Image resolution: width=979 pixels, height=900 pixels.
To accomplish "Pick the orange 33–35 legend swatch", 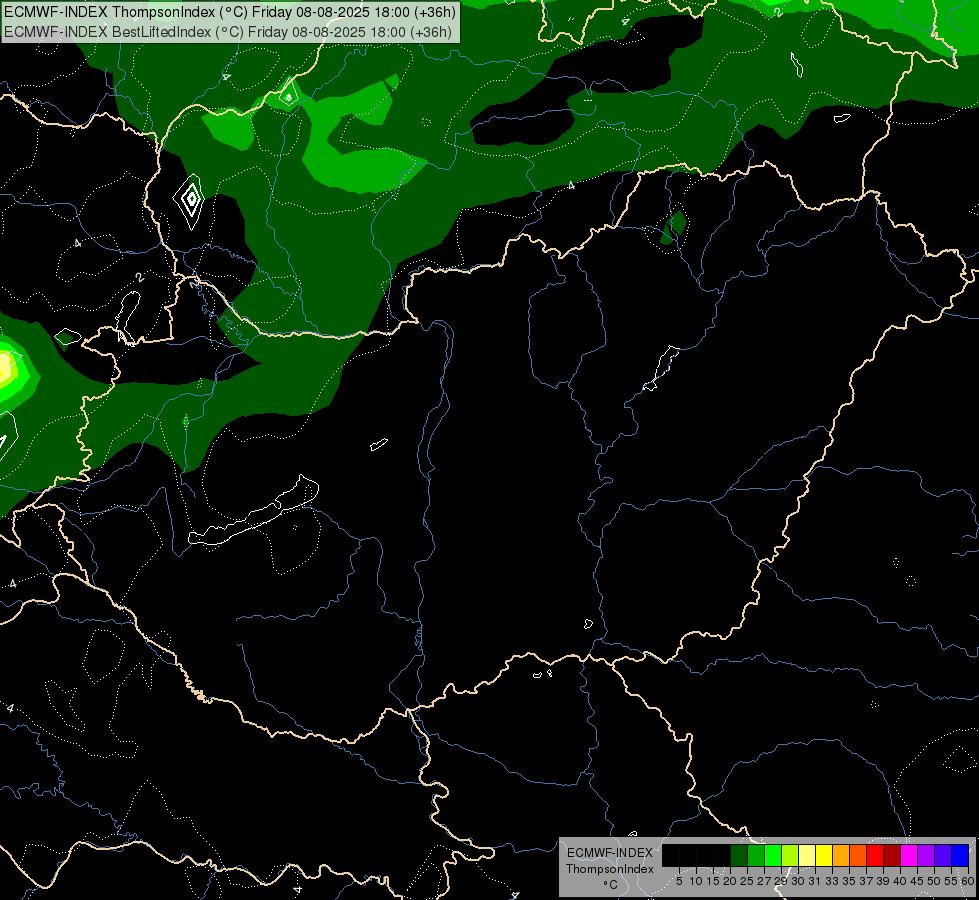I will (841, 855).
